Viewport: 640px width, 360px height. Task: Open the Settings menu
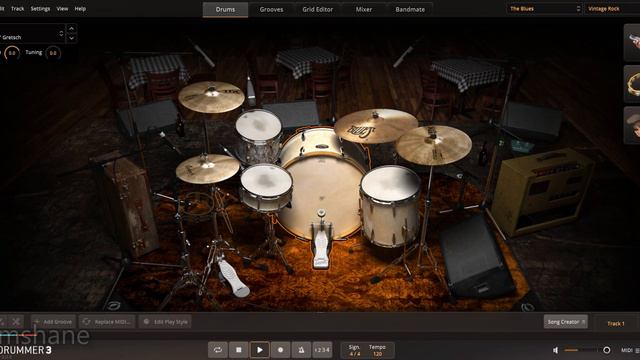(x=40, y=9)
